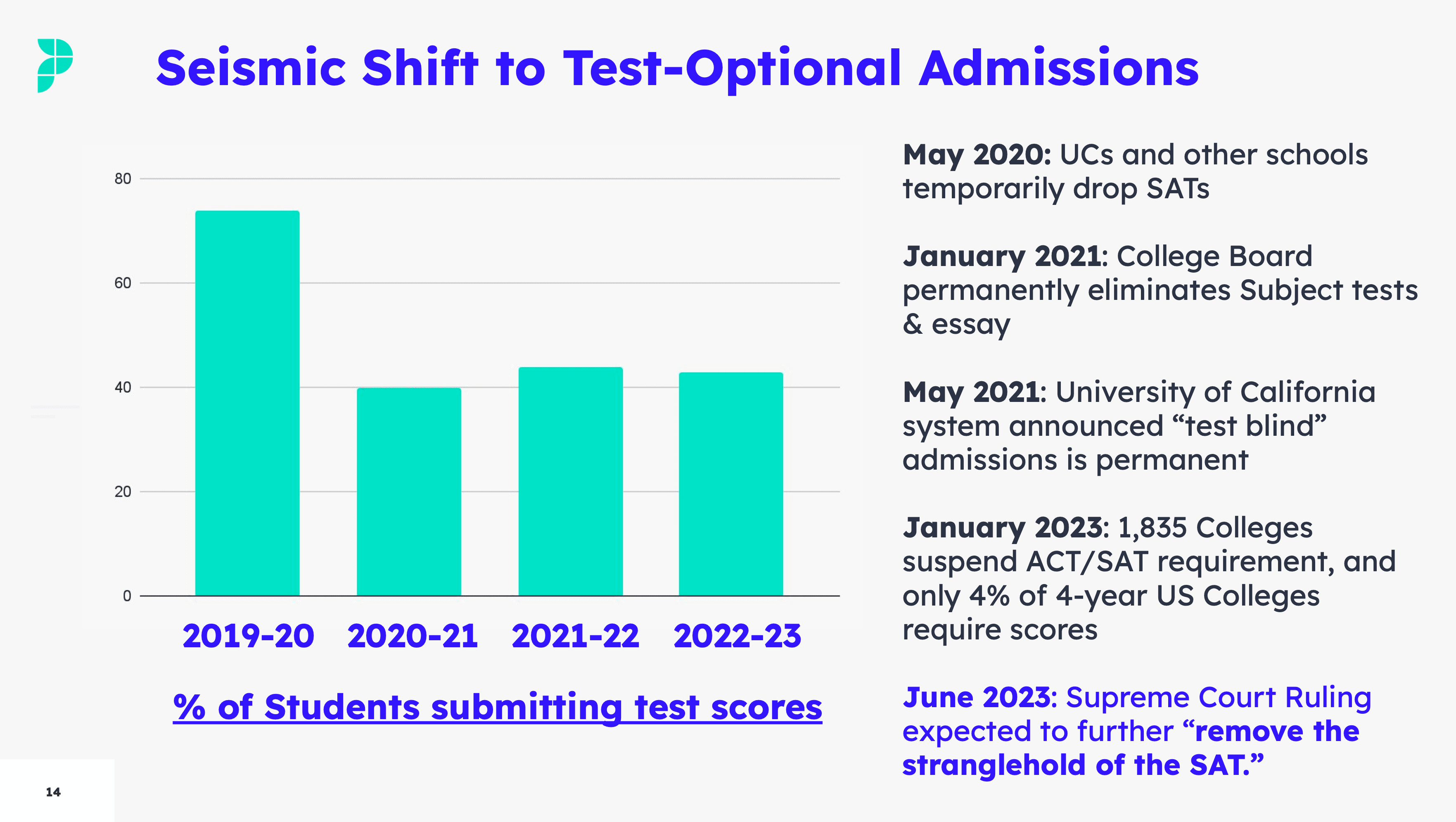Click the slide page number 14
The width and height of the screenshot is (1456, 822).
click(53, 792)
